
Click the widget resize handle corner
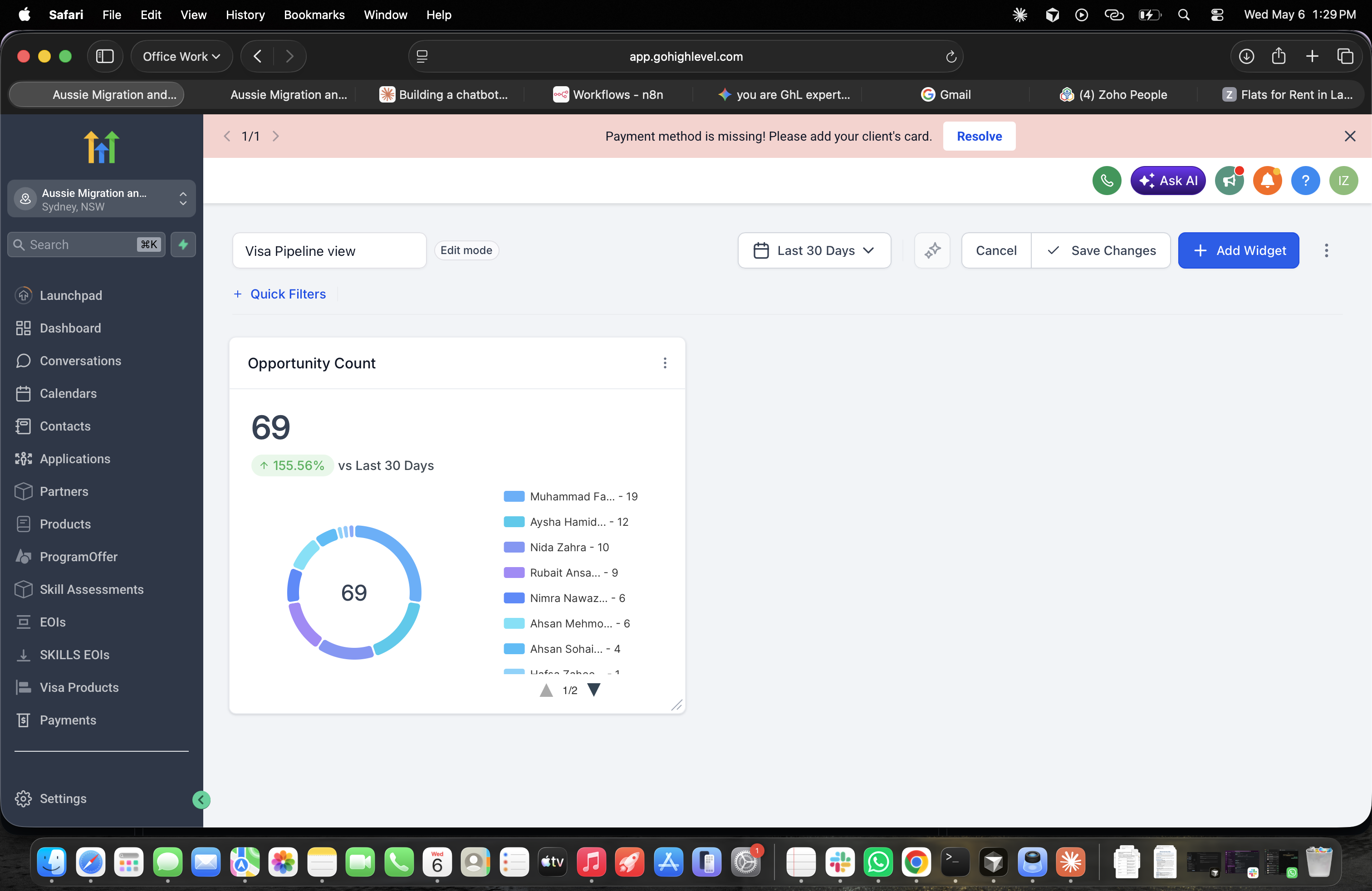[677, 705]
